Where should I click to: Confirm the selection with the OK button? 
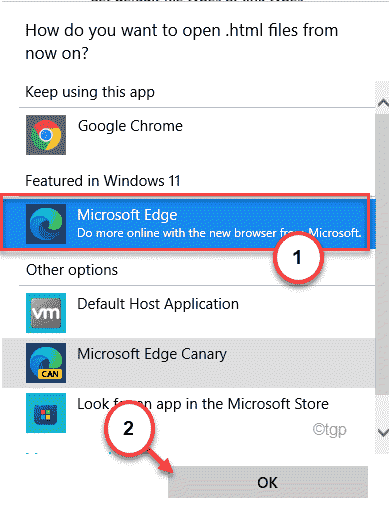268,482
